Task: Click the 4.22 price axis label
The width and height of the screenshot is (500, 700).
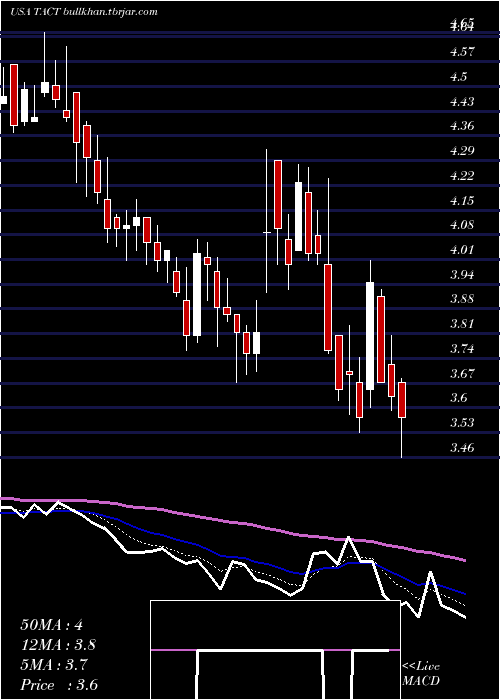Action: click(462, 176)
